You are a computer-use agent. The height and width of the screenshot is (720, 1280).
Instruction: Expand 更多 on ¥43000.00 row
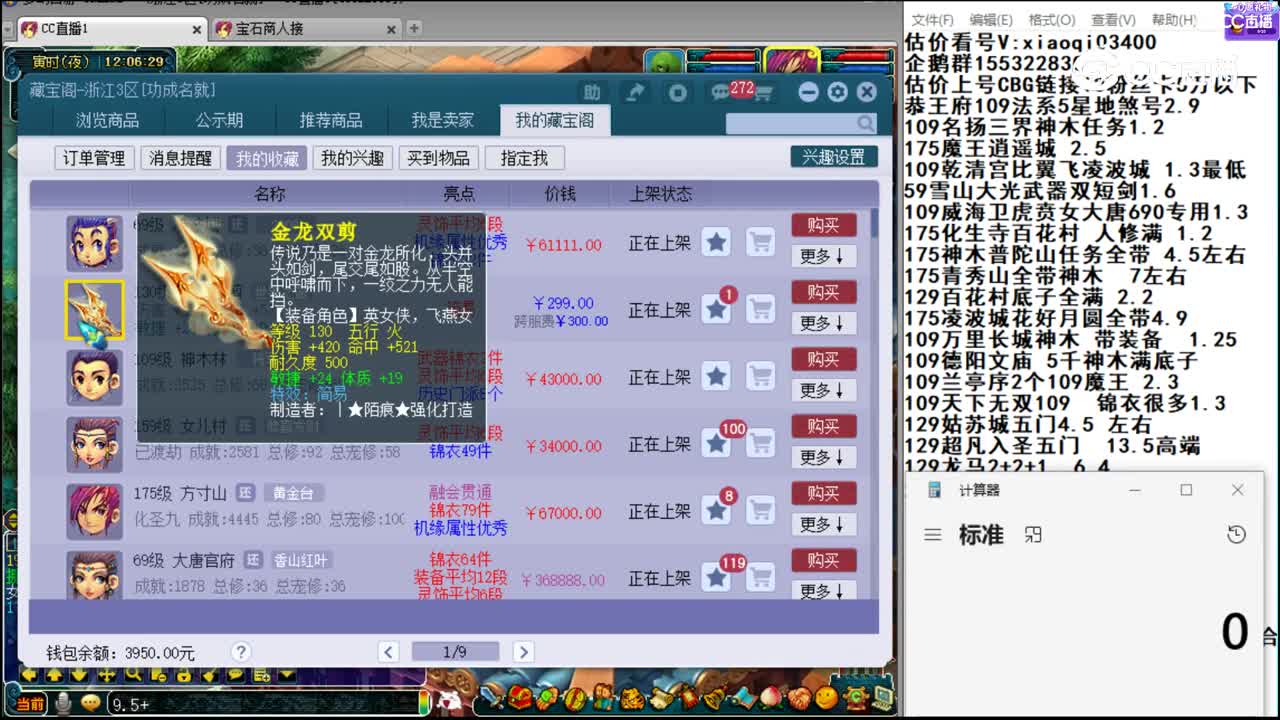coord(823,391)
